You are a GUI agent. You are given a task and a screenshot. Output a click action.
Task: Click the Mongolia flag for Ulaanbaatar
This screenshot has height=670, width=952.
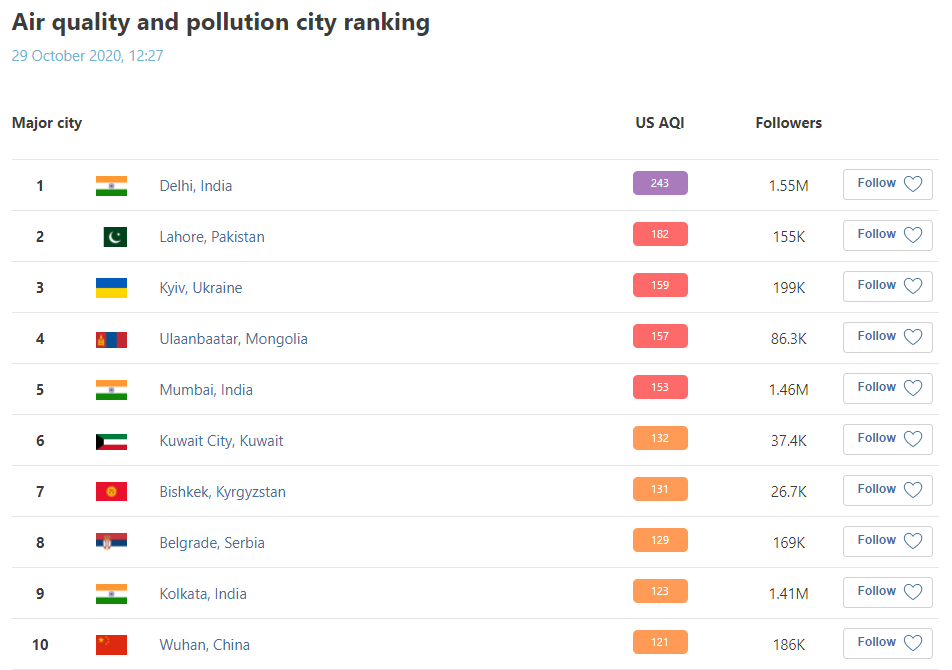click(111, 339)
